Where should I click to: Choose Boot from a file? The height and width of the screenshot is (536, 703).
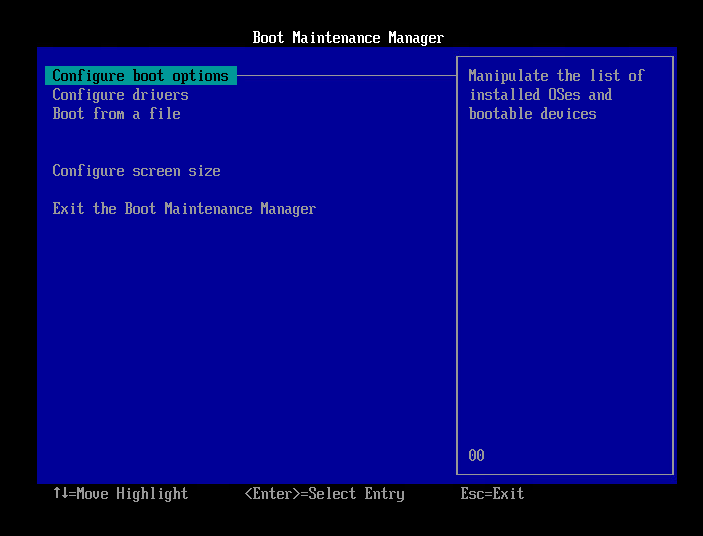pos(116,114)
